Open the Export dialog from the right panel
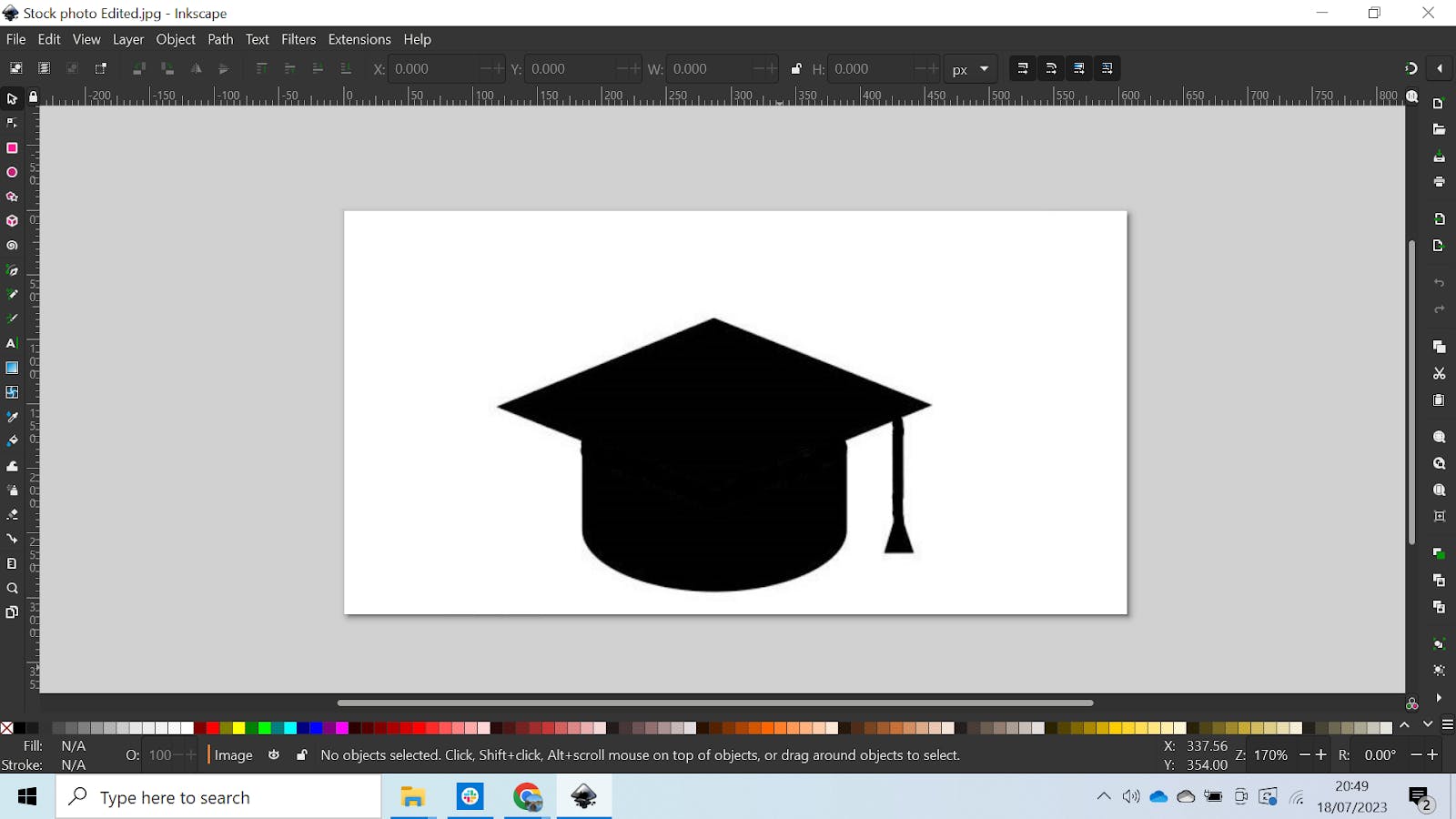 pyautogui.click(x=1439, y=246)
